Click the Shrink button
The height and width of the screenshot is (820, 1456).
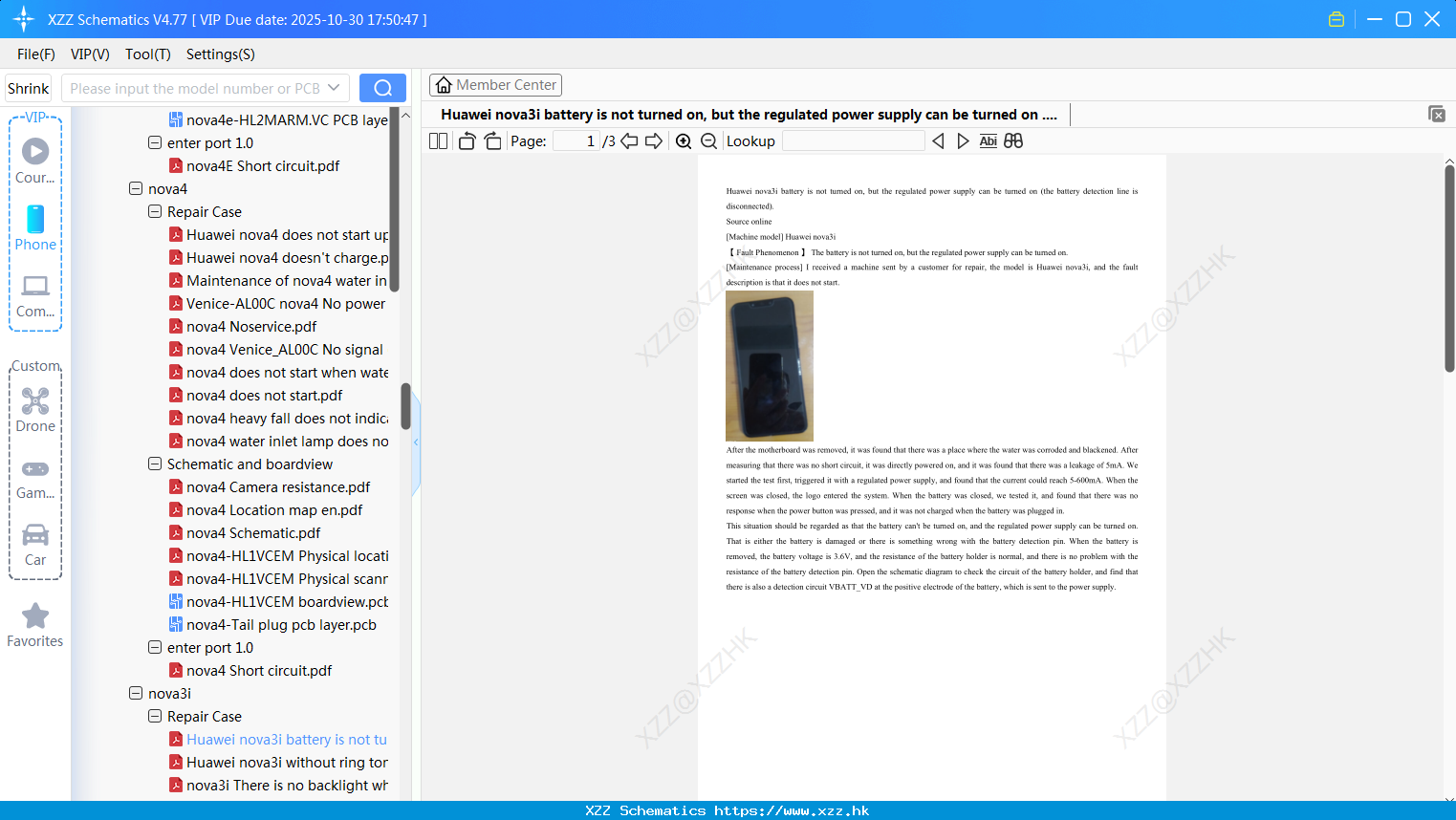point(28,88)
